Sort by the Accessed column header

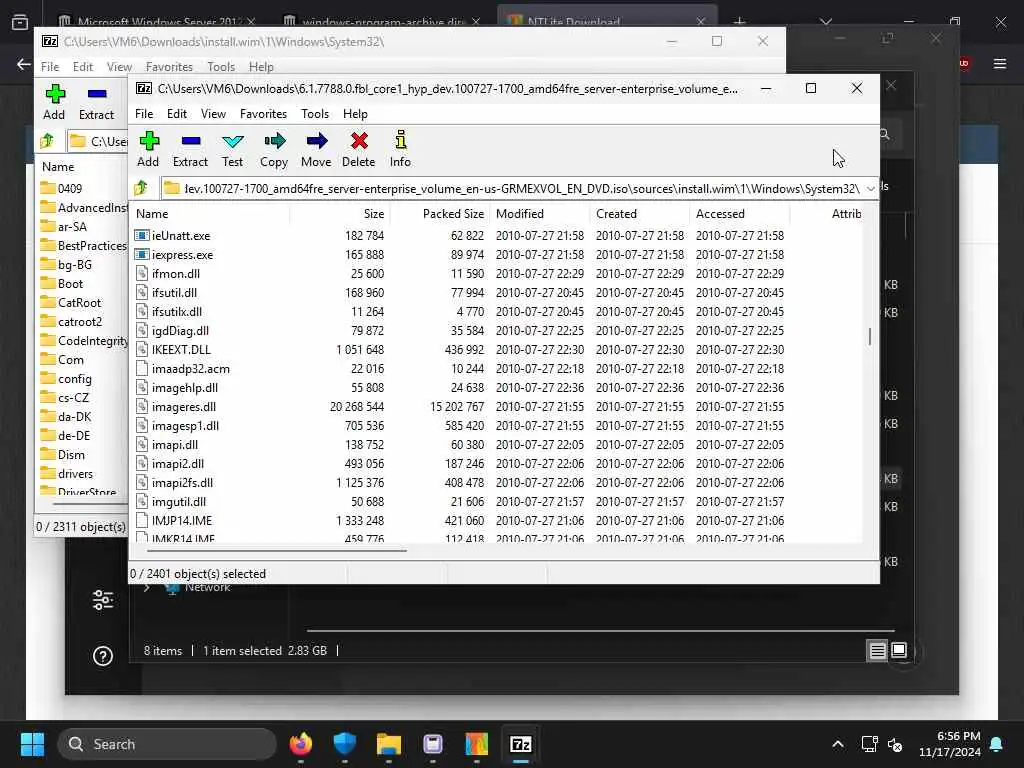(740, 214)
